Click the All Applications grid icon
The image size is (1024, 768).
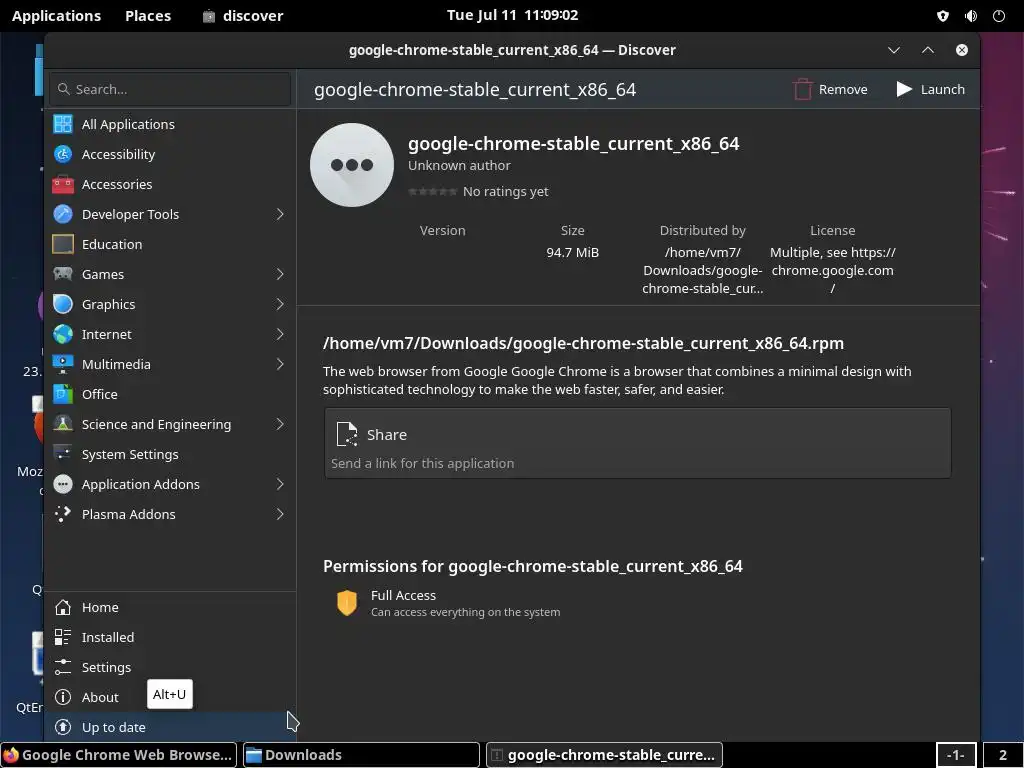click(63, 124)
